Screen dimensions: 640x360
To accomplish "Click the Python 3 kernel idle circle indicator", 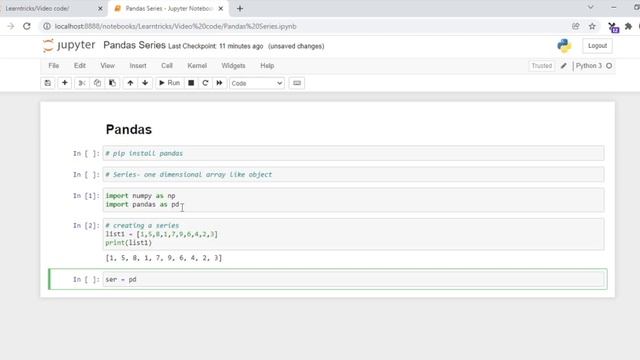I will click(x=609, y=66).
